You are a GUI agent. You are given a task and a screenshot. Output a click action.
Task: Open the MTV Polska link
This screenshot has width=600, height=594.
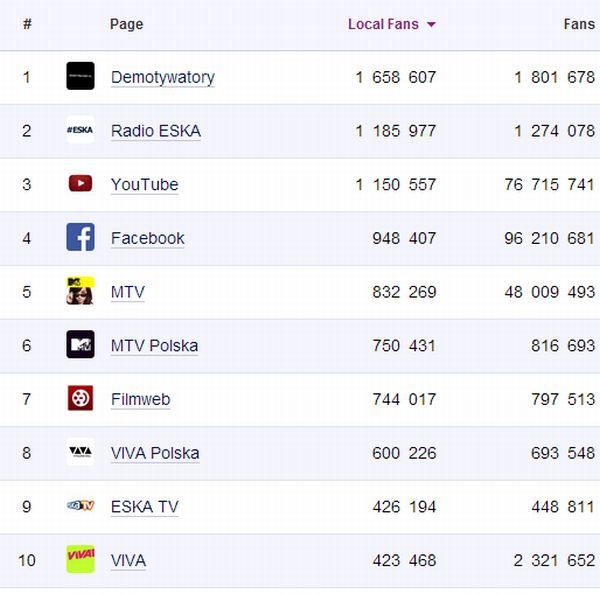point(154,346)
